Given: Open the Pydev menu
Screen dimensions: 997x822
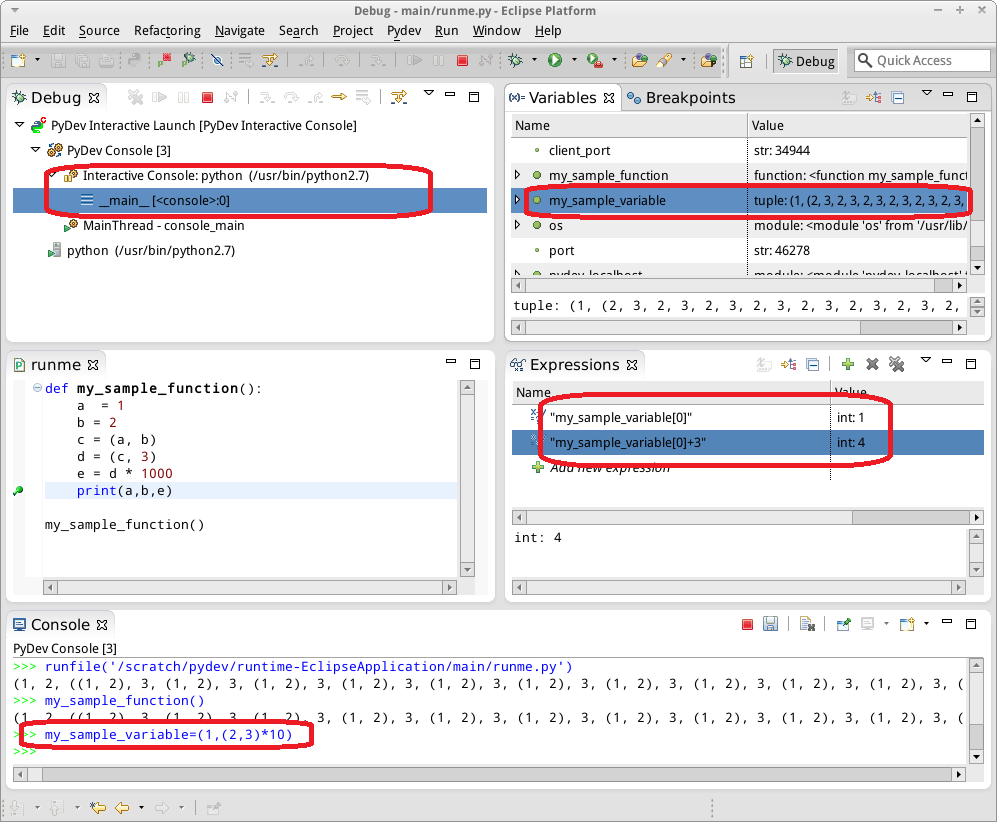Looking at the screenshot, I should click(404, 31).
